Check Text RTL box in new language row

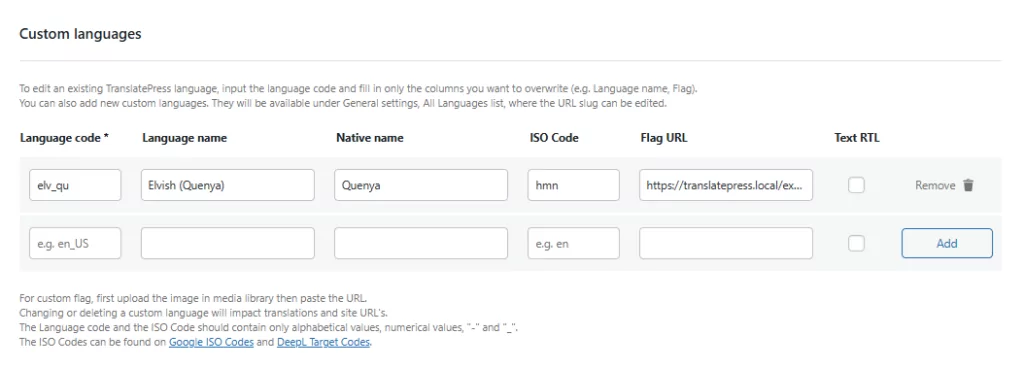click(856, 243)
